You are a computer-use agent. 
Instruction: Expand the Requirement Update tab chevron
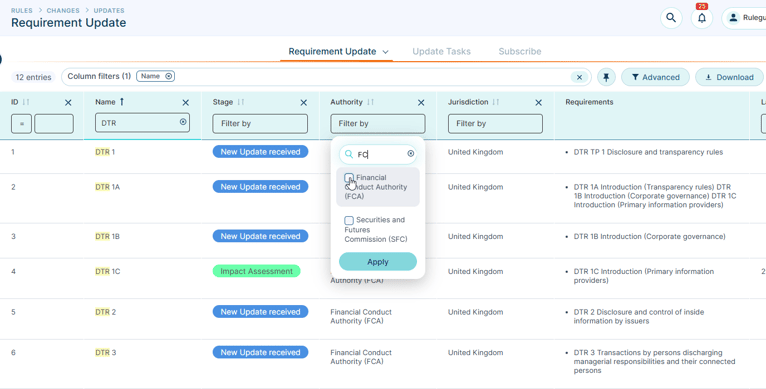pos(385,52)
